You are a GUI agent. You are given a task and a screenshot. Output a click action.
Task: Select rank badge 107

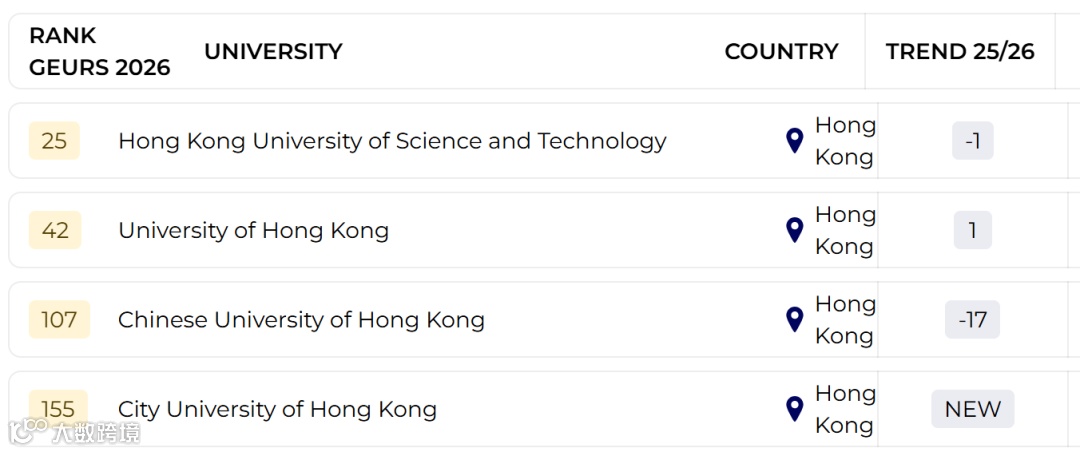point(59,320)
